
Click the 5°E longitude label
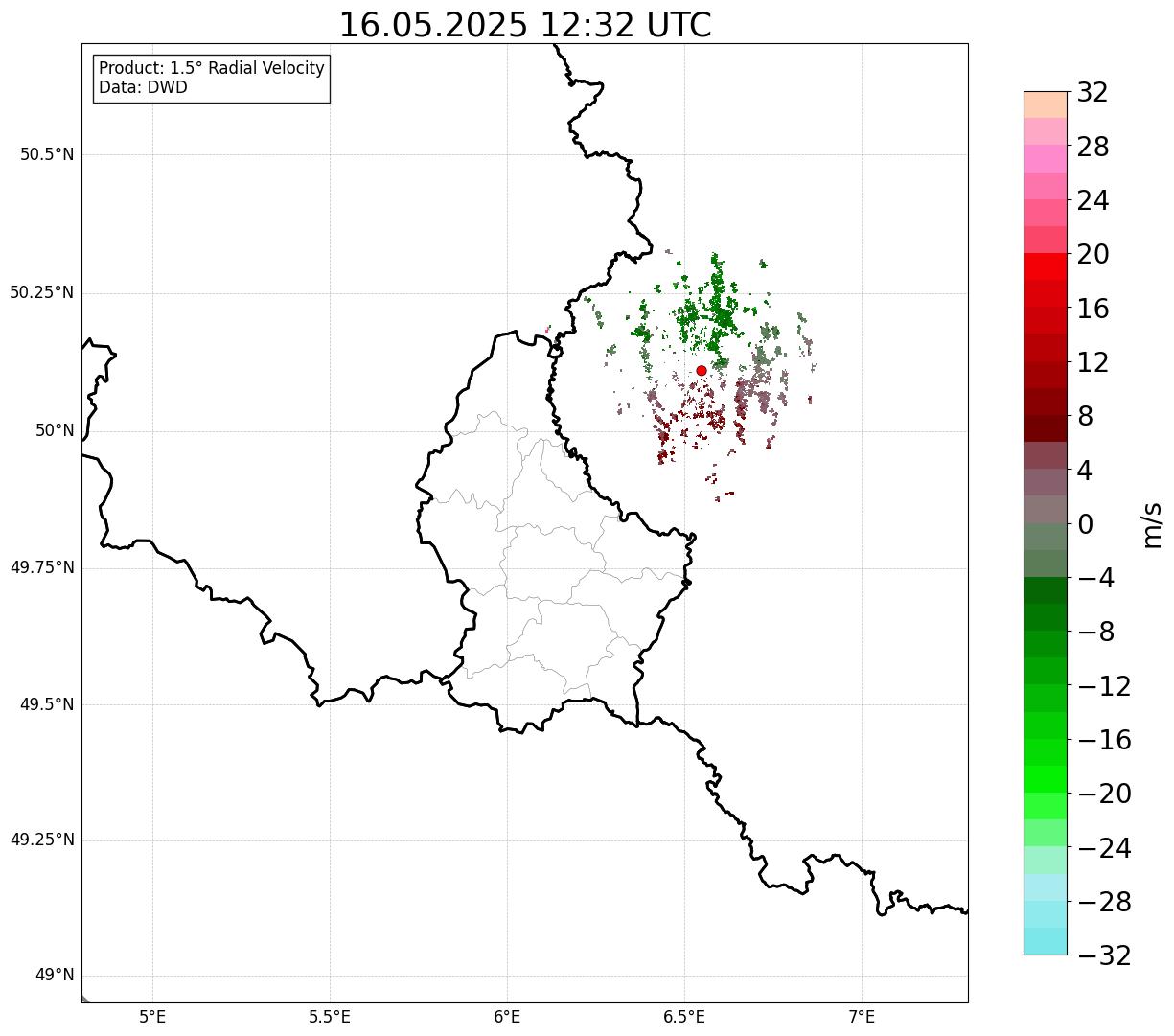[152, 1017]
